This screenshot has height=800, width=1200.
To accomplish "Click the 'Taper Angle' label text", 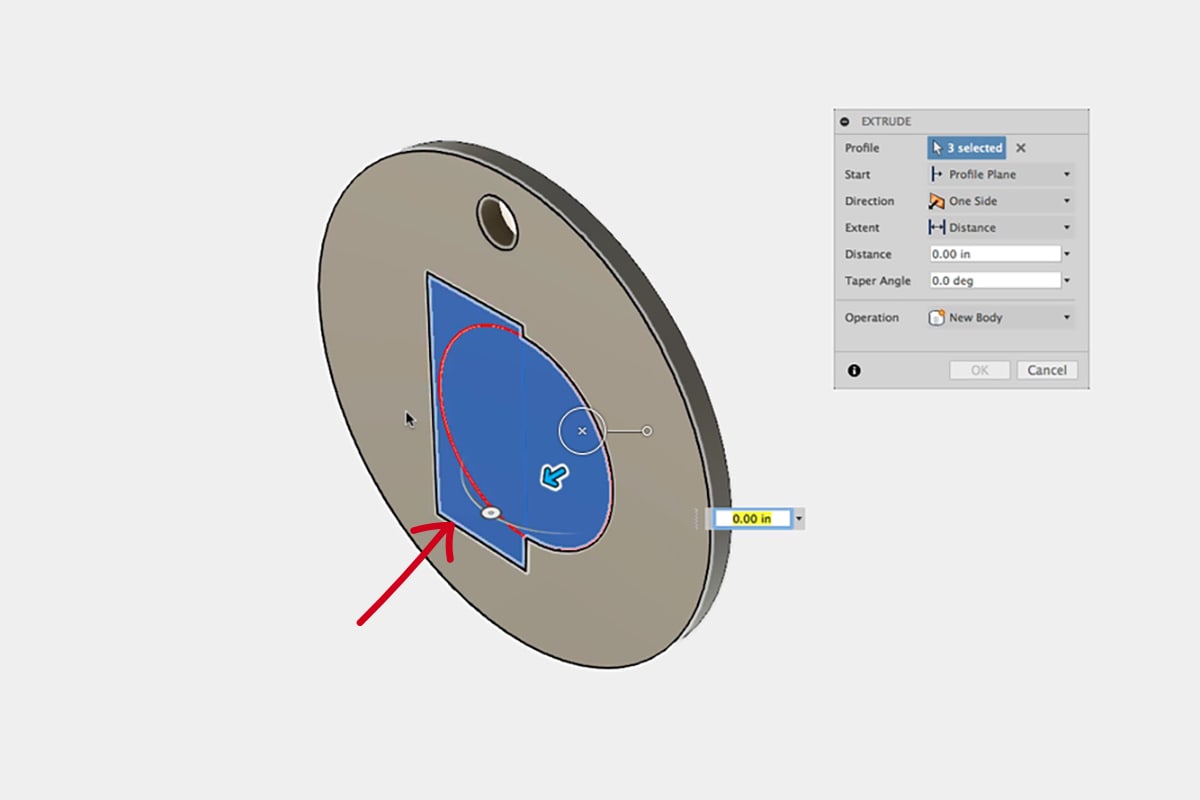I will [878, 281].
